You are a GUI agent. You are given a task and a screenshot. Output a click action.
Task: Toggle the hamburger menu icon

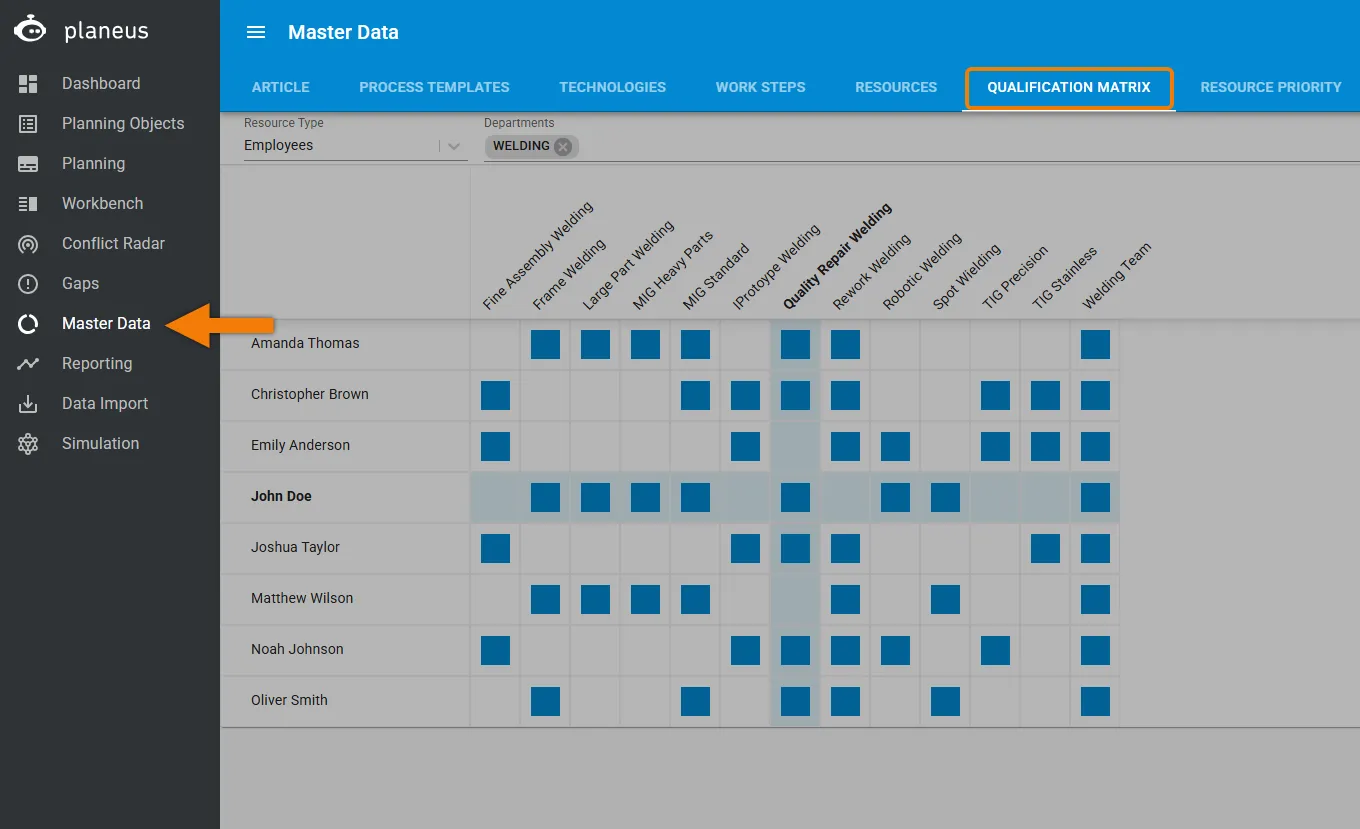click(x=256, y=32)
